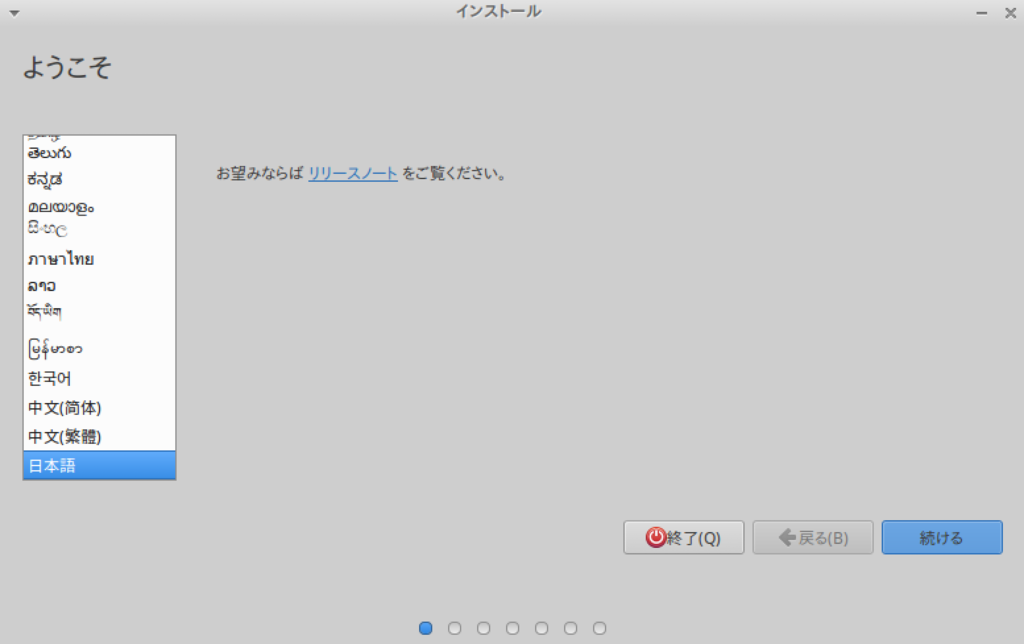
Task: Click the 戻る(B) button
Action: tap(812, 537)
